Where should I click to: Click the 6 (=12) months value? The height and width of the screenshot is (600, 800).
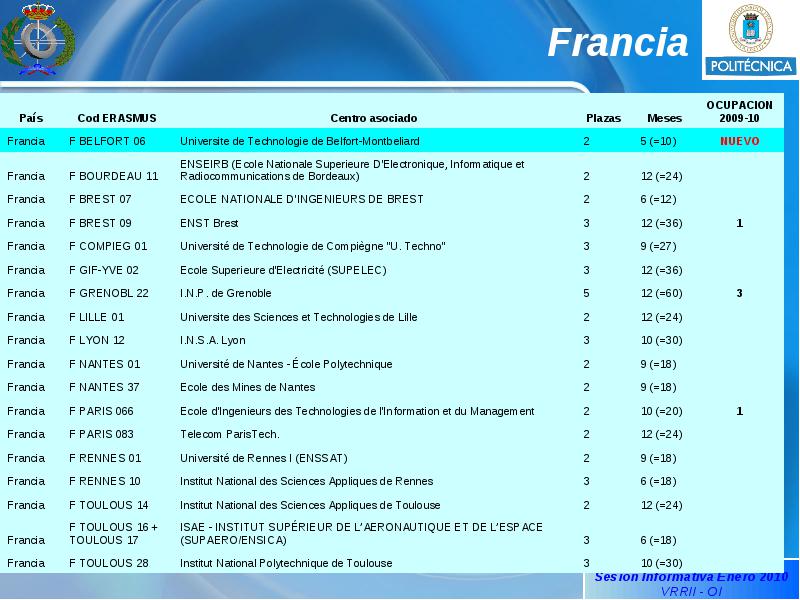tap(659, 199)
